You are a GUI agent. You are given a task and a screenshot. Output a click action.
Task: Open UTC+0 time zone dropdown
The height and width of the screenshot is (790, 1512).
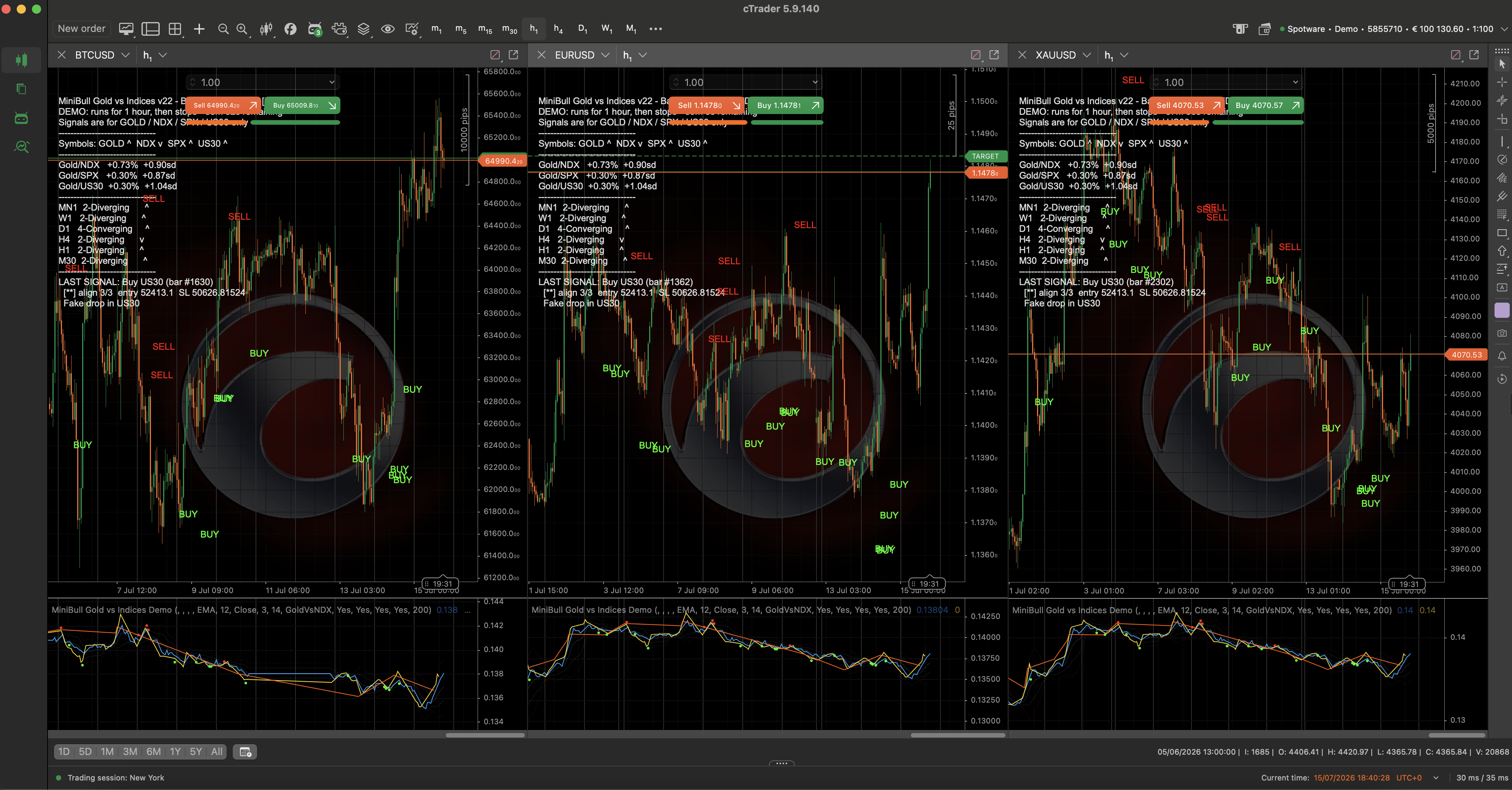tap(1436, 778)
